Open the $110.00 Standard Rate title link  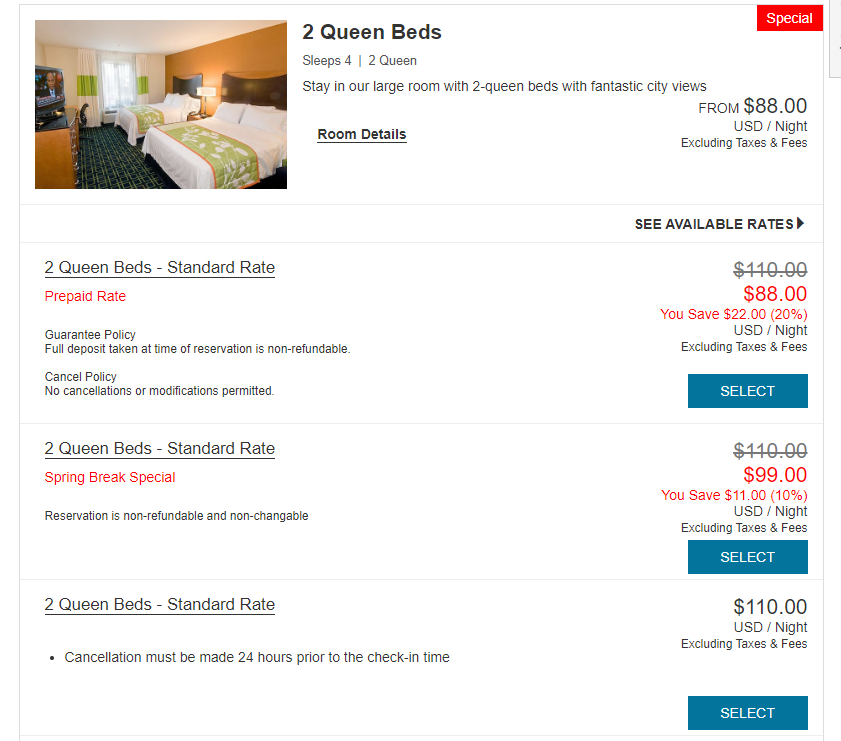160,604
